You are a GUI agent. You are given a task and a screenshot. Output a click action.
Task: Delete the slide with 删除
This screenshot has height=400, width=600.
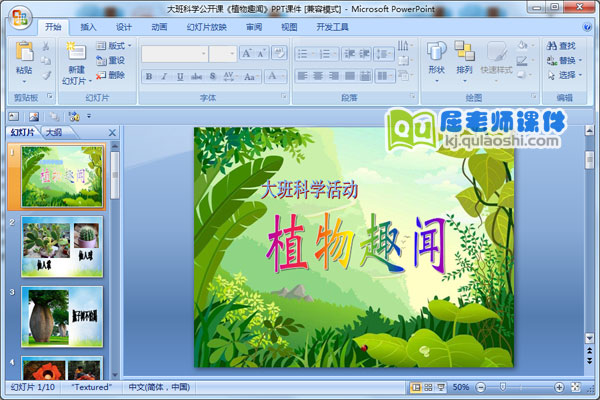pos(110,75)
